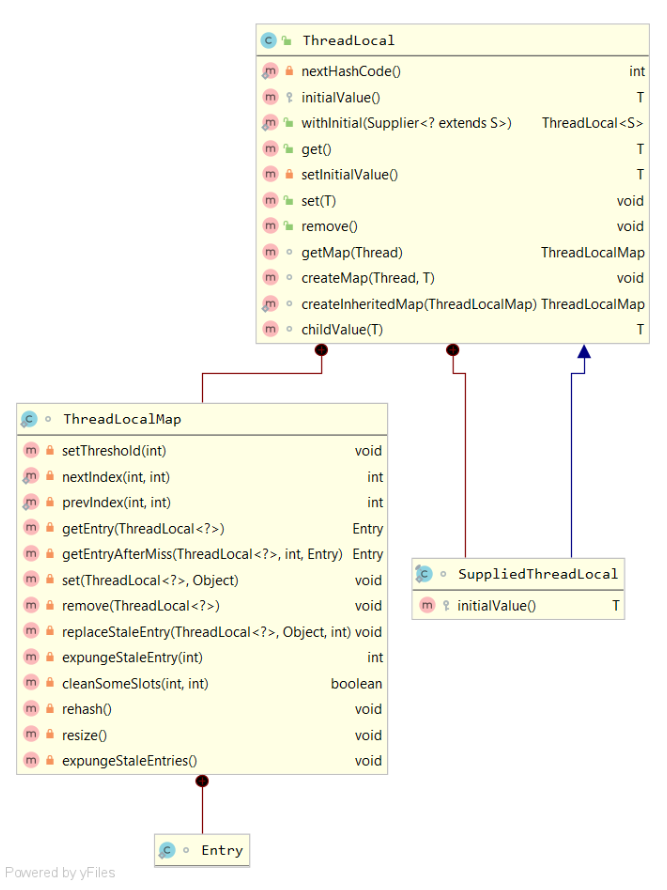
Task: Select the SuppliedThreadLocal class title
Action: [x=538, y=574]
